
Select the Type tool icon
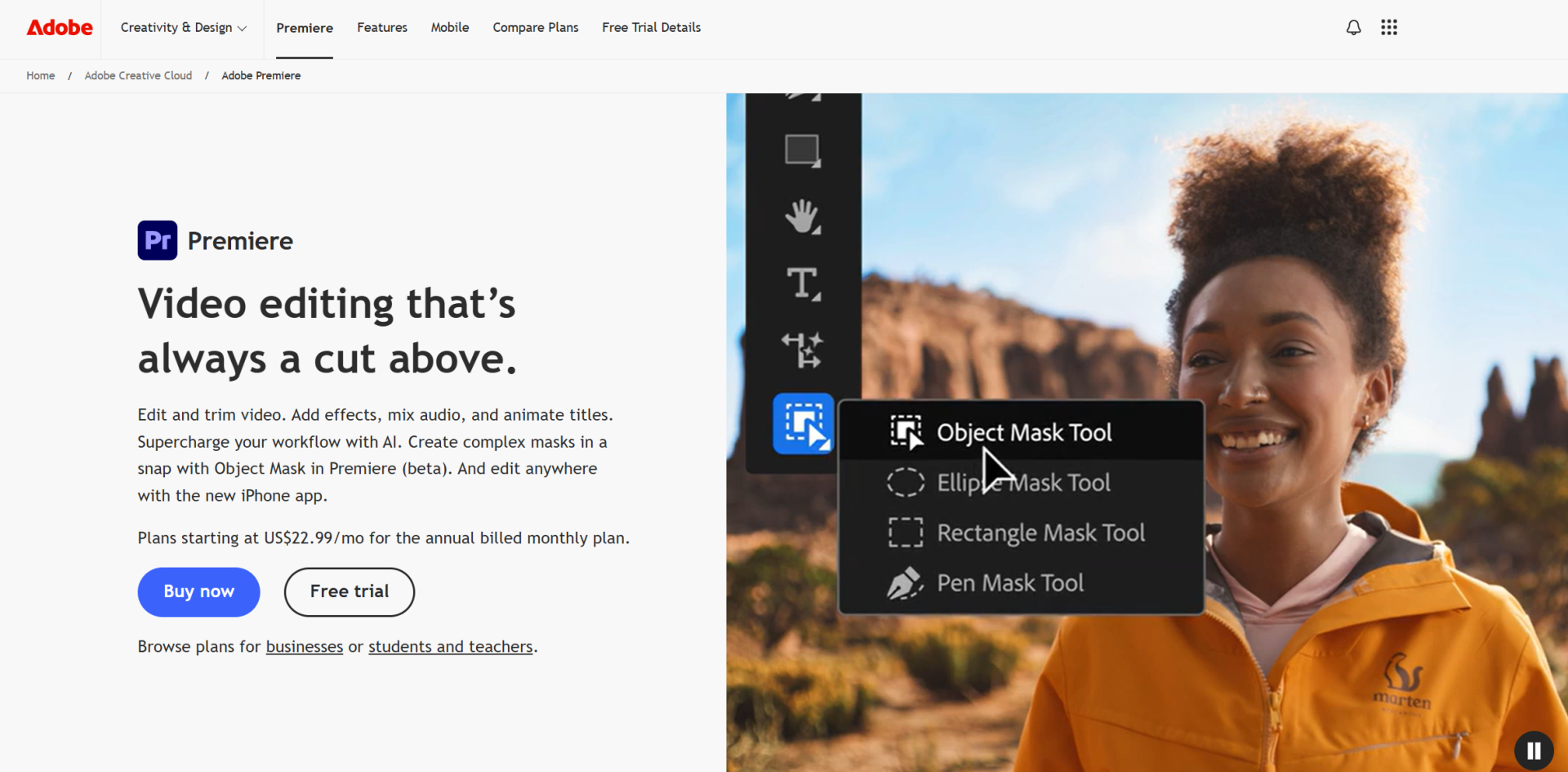click(x=802, y=283)
